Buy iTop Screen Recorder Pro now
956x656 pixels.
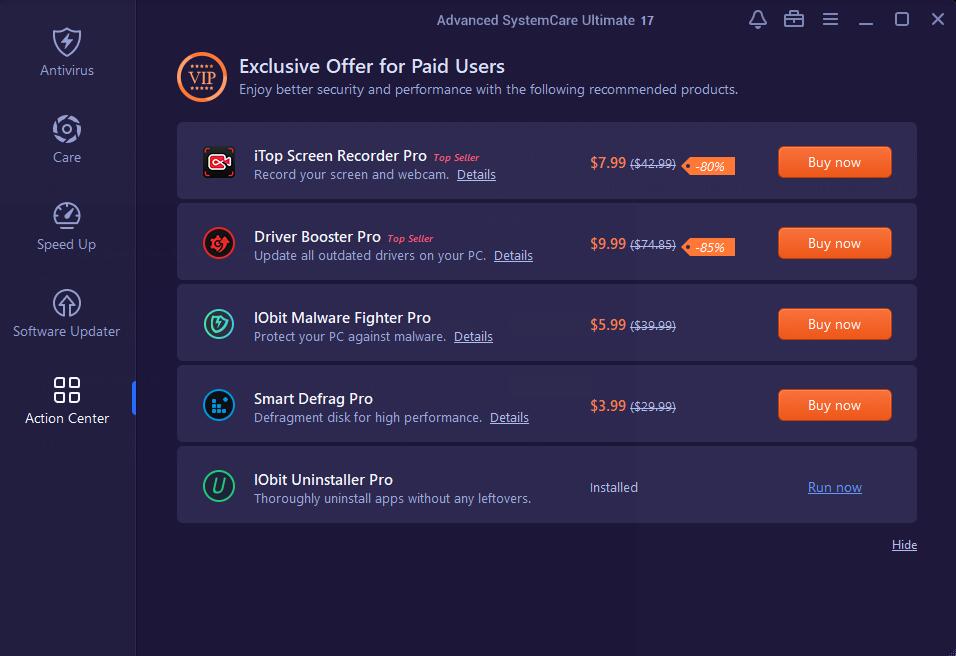[834, 162]
